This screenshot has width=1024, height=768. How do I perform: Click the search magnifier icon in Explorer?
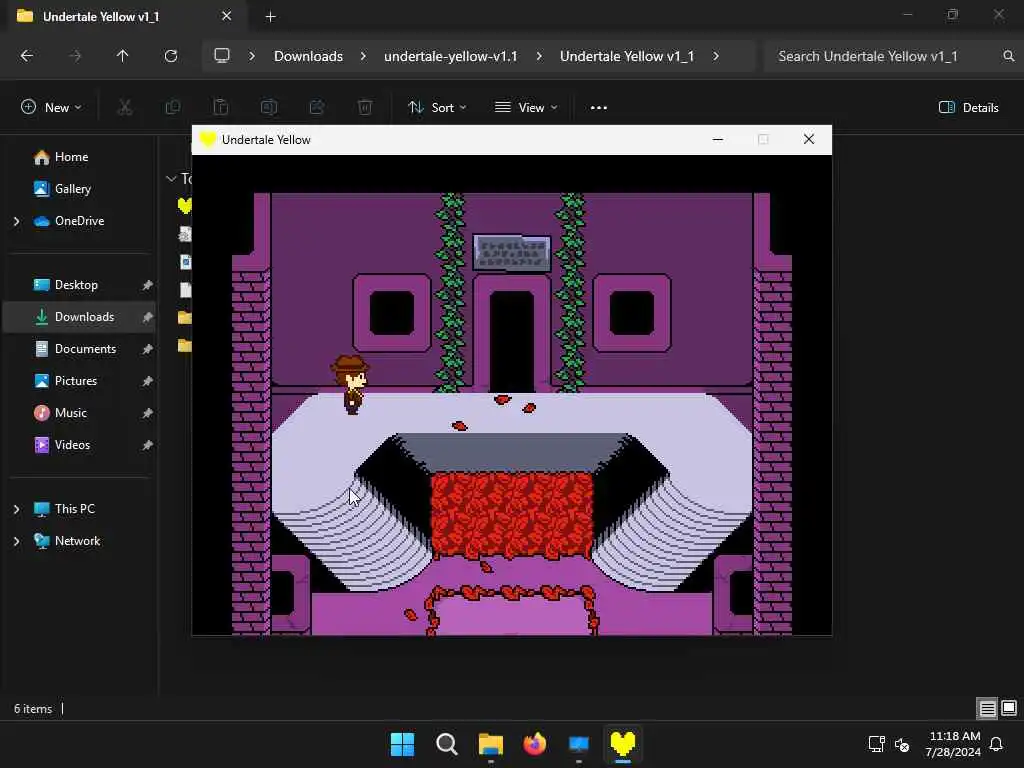click(x=1008, y=56)
